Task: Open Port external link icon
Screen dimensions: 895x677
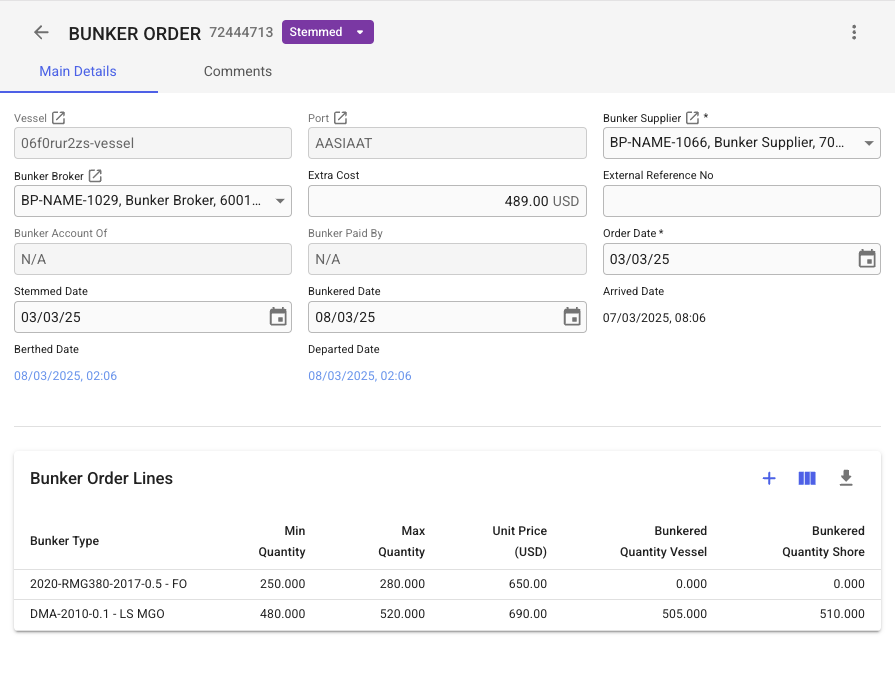Action: (x=340, y=118)
